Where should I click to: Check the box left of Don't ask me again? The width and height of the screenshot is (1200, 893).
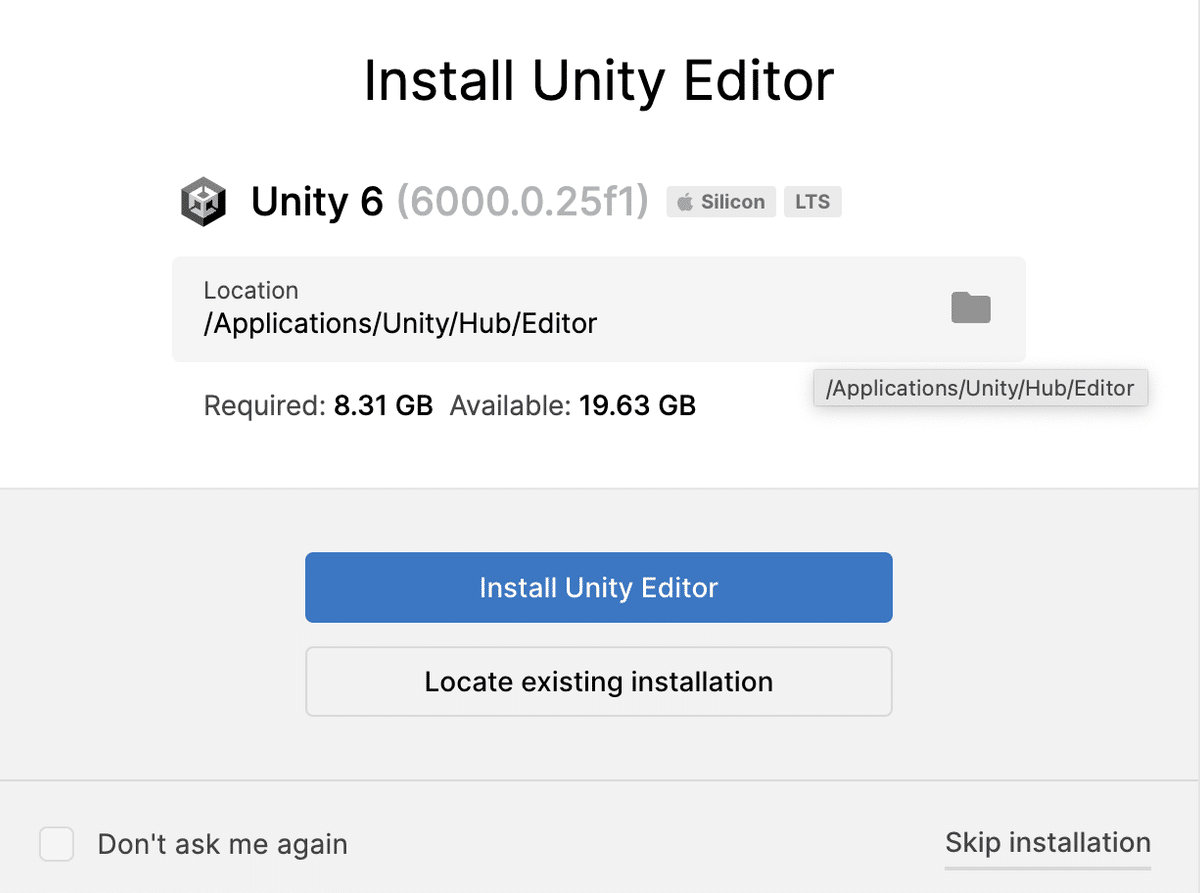[57, 844]
